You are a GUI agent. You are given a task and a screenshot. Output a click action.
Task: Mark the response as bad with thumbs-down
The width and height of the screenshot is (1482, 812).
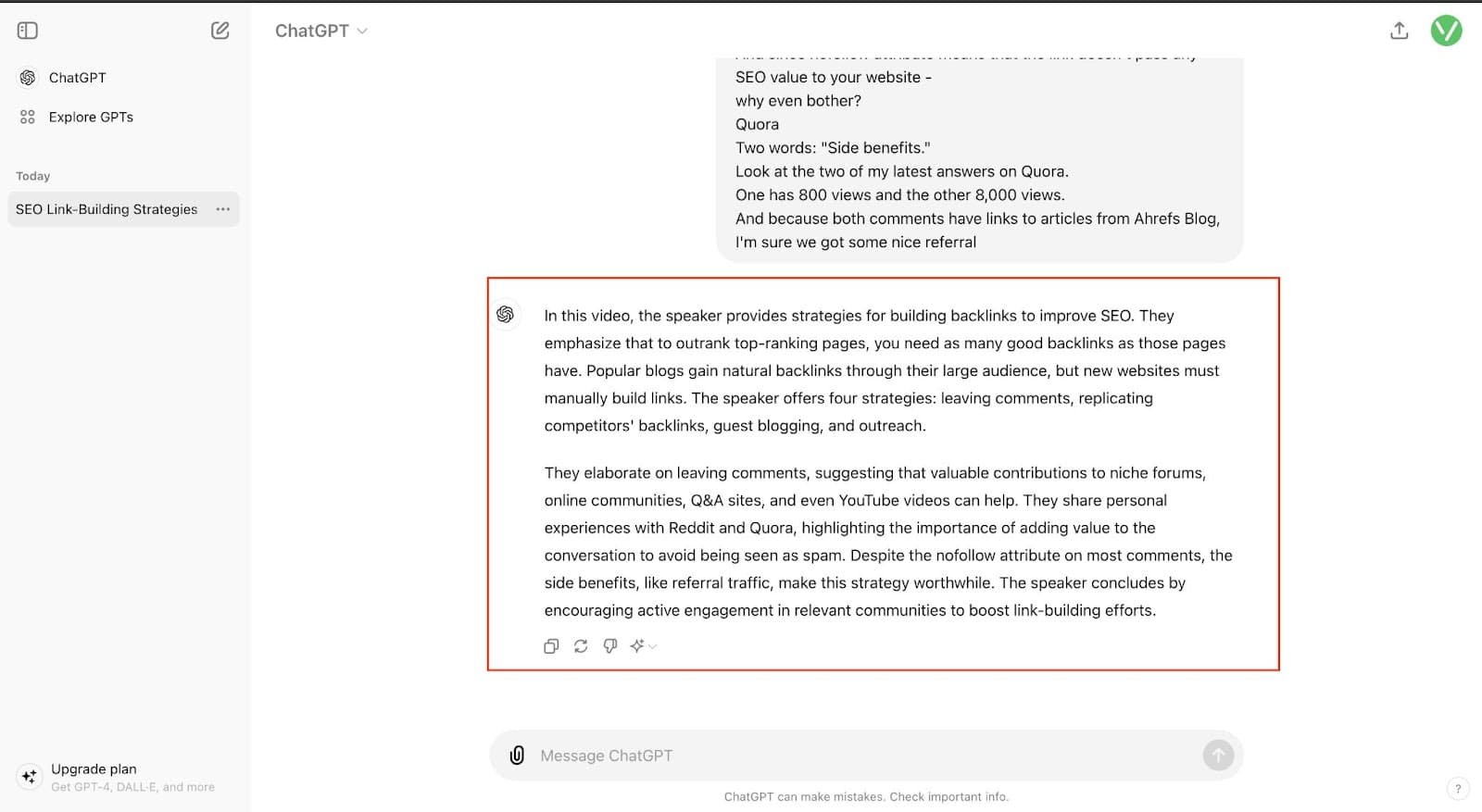(610, 646)
